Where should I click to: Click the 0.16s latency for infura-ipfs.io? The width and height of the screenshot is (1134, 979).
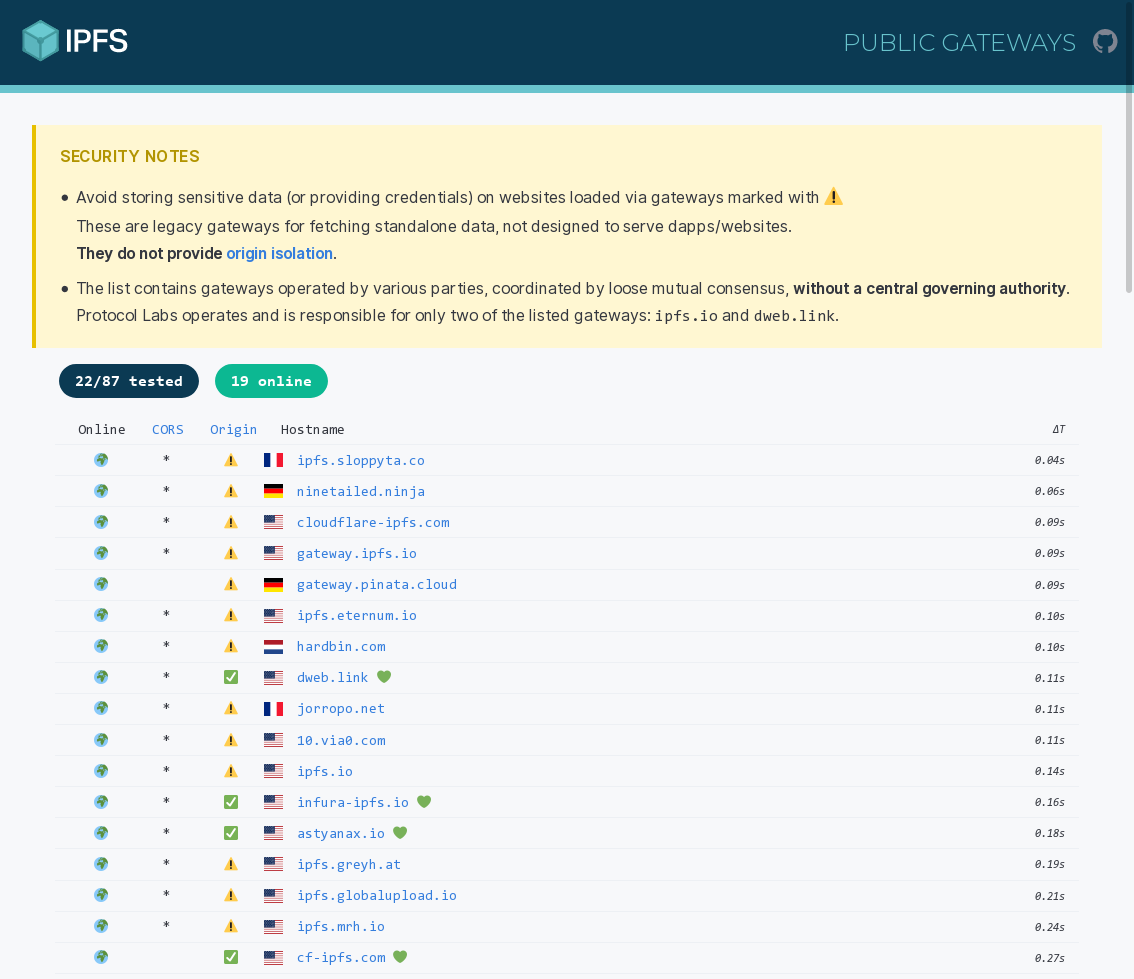[x=1049, y=803]
